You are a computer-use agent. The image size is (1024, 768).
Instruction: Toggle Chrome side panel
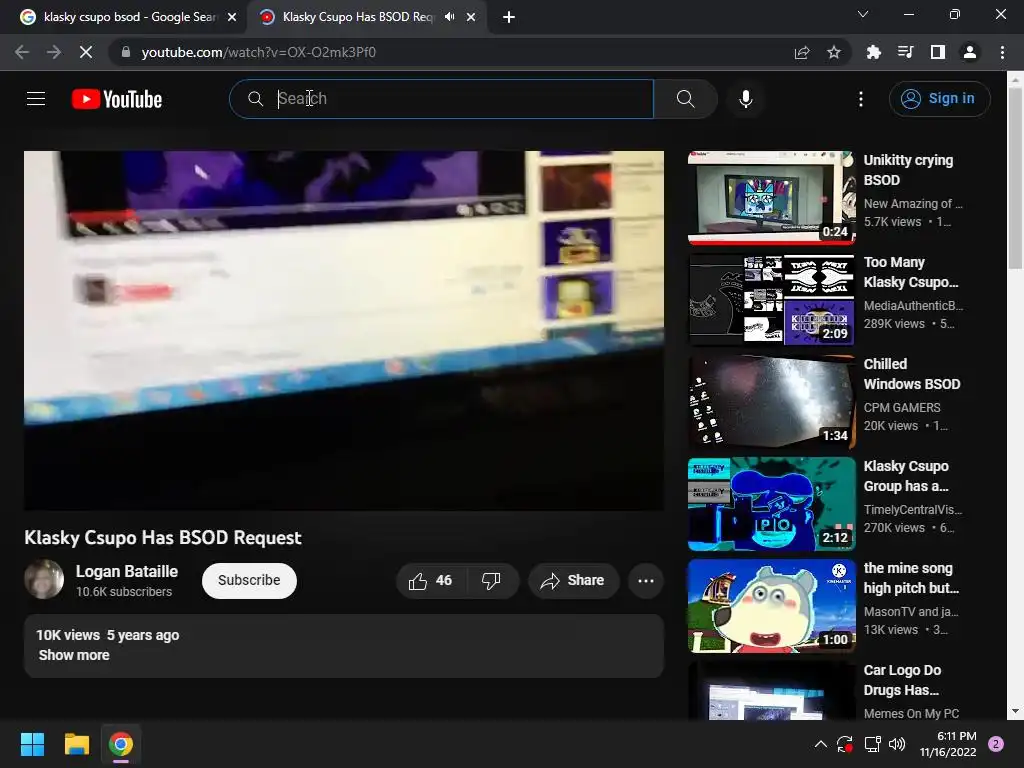point(937,52)
